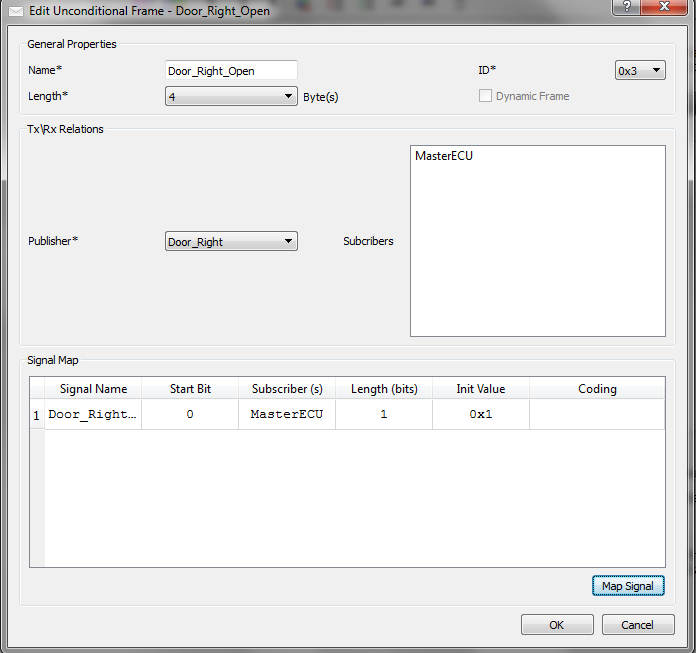Select row 1 header in Signal Map
Viewport: 696px width, 653px height.
point(37,415)
